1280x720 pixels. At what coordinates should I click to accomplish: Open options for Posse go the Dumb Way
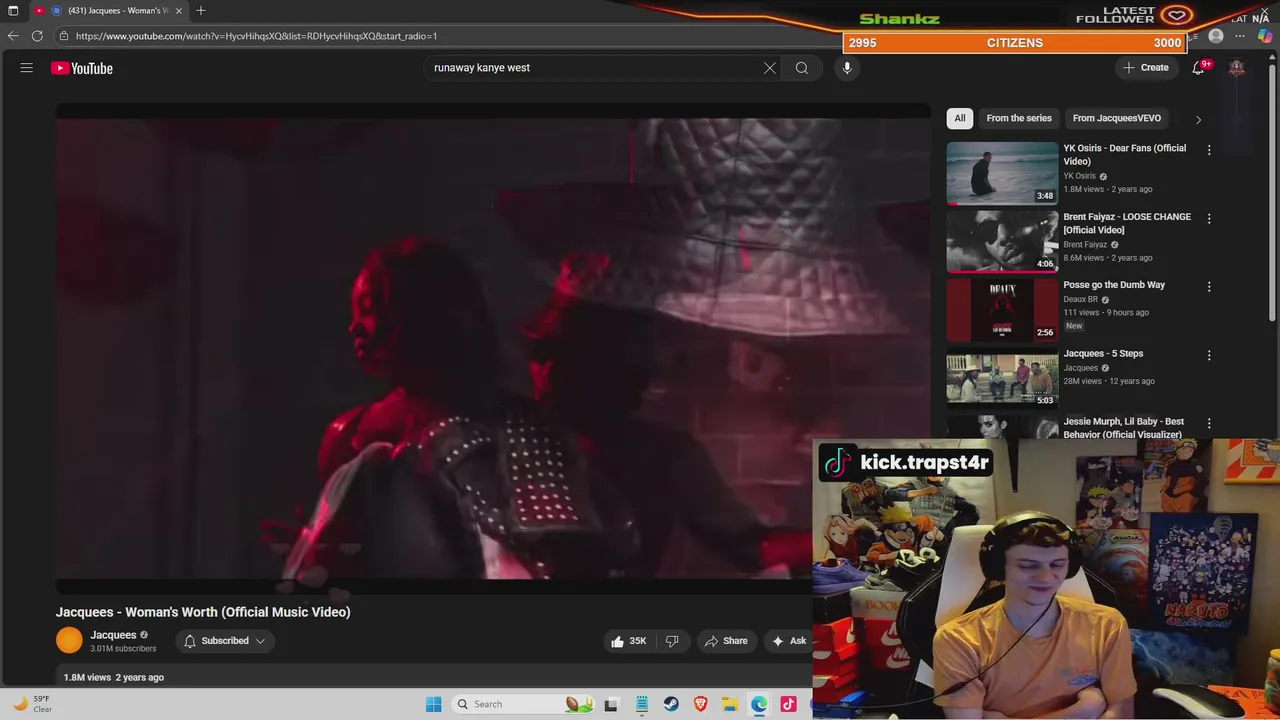tap(1209, 287)
